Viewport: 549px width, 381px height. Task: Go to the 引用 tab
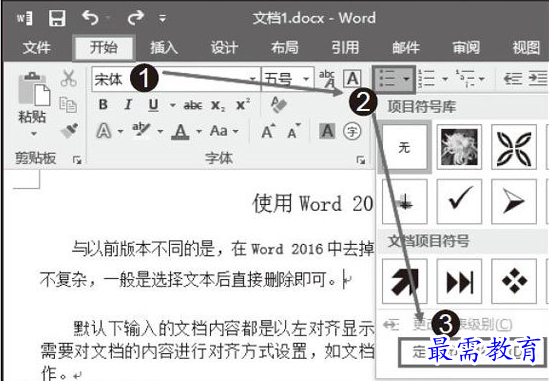pyautogui.click(x=345, y=48)
